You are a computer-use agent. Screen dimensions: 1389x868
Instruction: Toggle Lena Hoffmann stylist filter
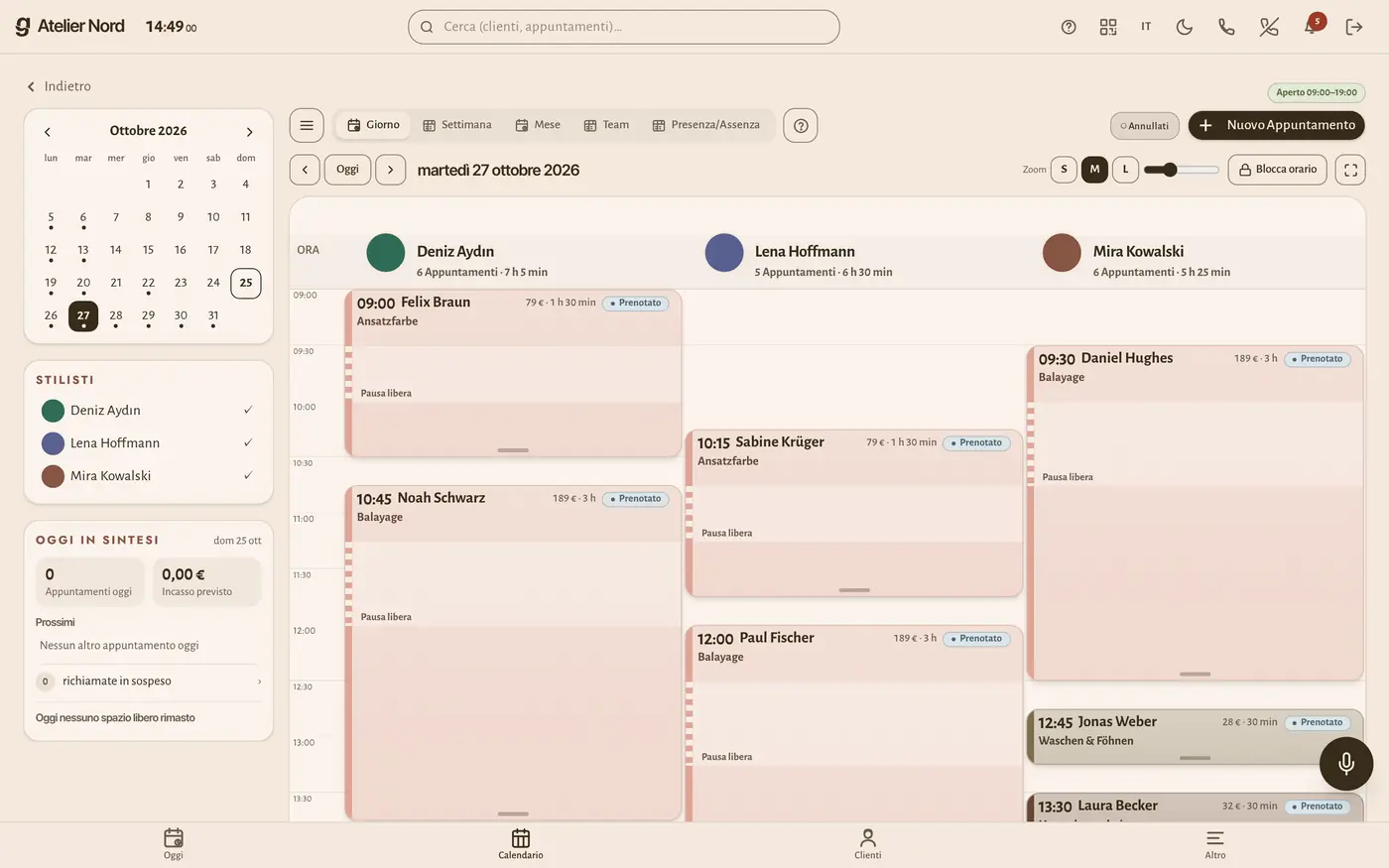pos(148,442)
